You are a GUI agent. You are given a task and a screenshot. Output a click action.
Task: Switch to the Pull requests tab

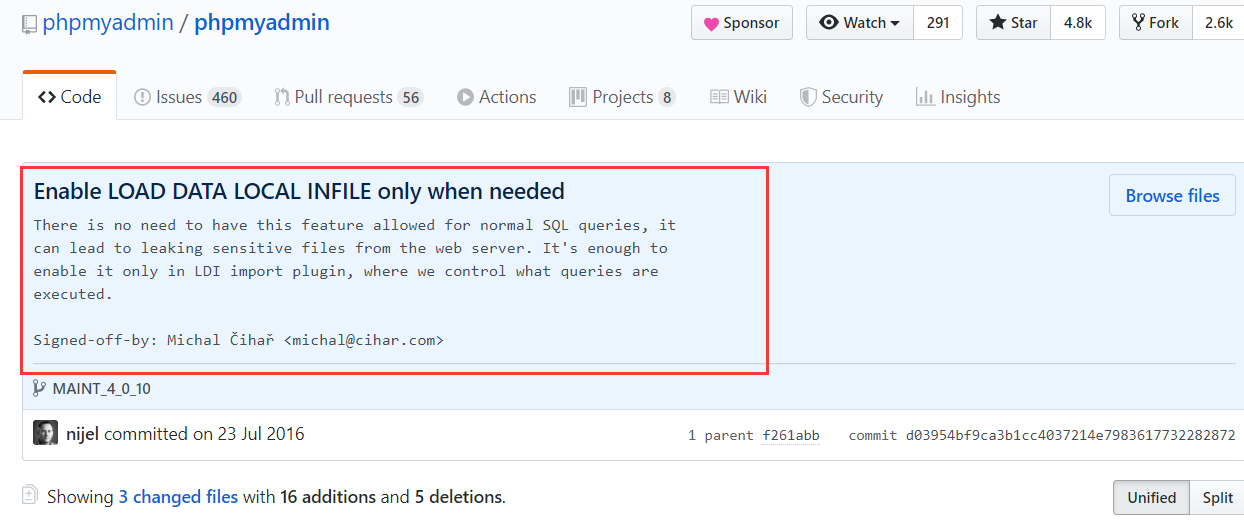pos(349,97)
